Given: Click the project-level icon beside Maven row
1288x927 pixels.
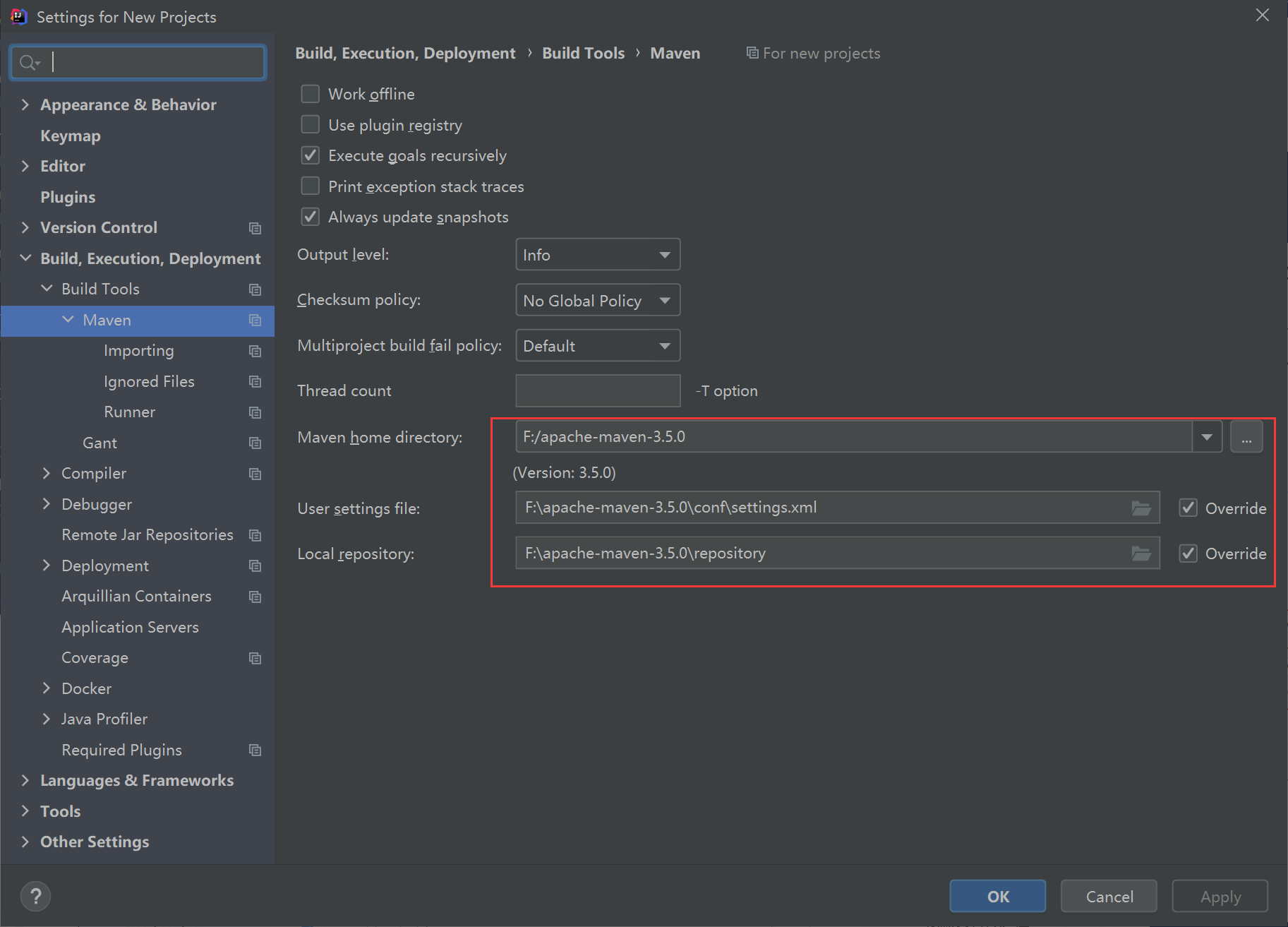Looking at the screenshot, I should coord(255,321).
